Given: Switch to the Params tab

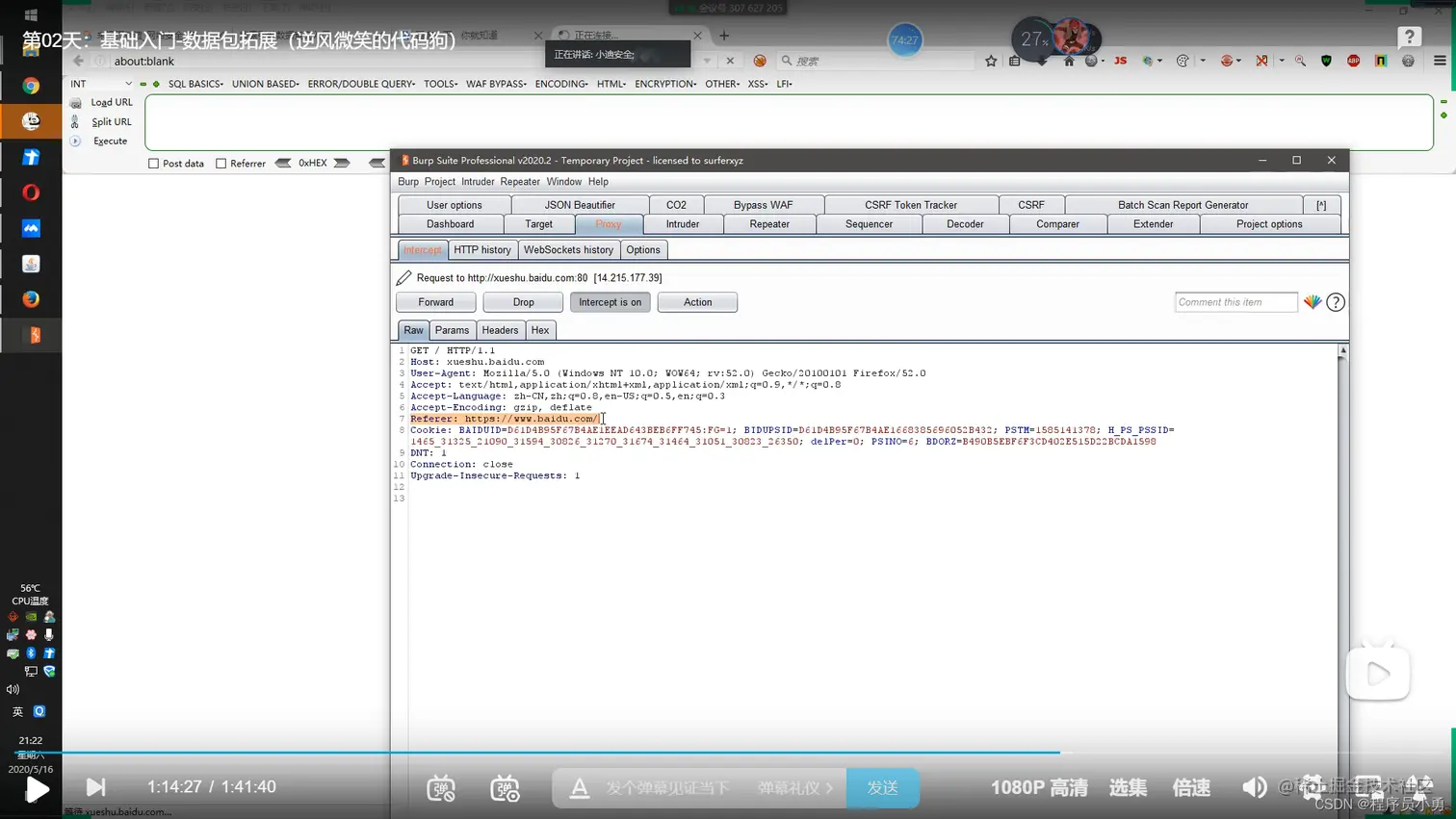Looking at the screenshot, I should (452, 330).
